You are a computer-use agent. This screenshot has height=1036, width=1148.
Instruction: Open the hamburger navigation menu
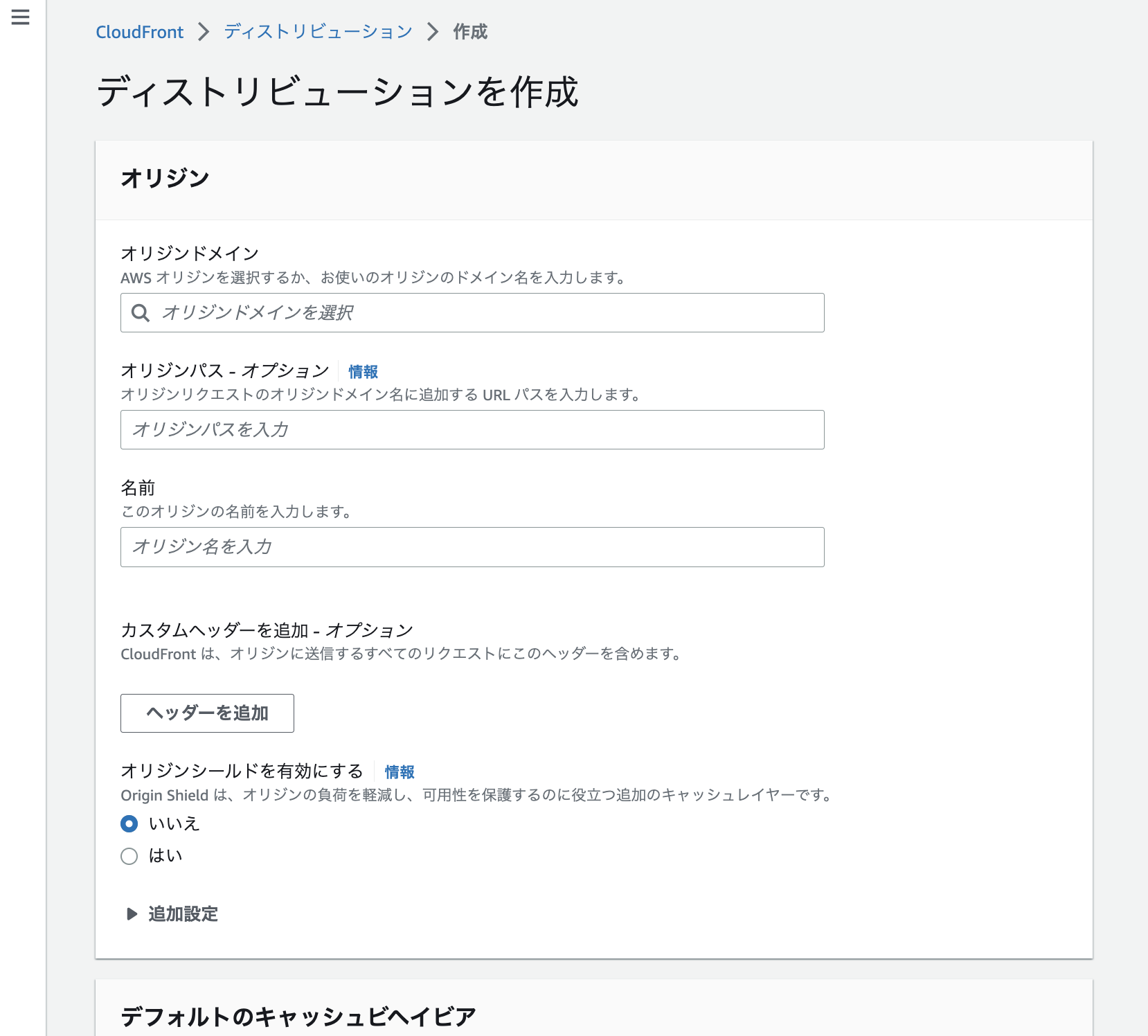[x=21, y=17]
